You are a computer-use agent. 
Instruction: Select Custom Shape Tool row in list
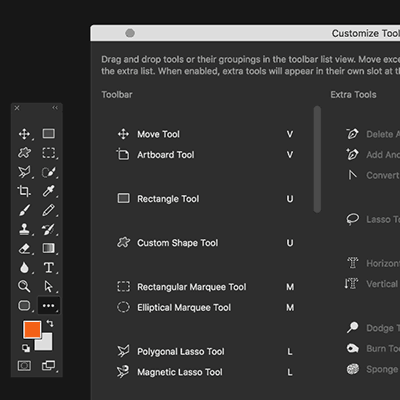click(x=205, y=243)
